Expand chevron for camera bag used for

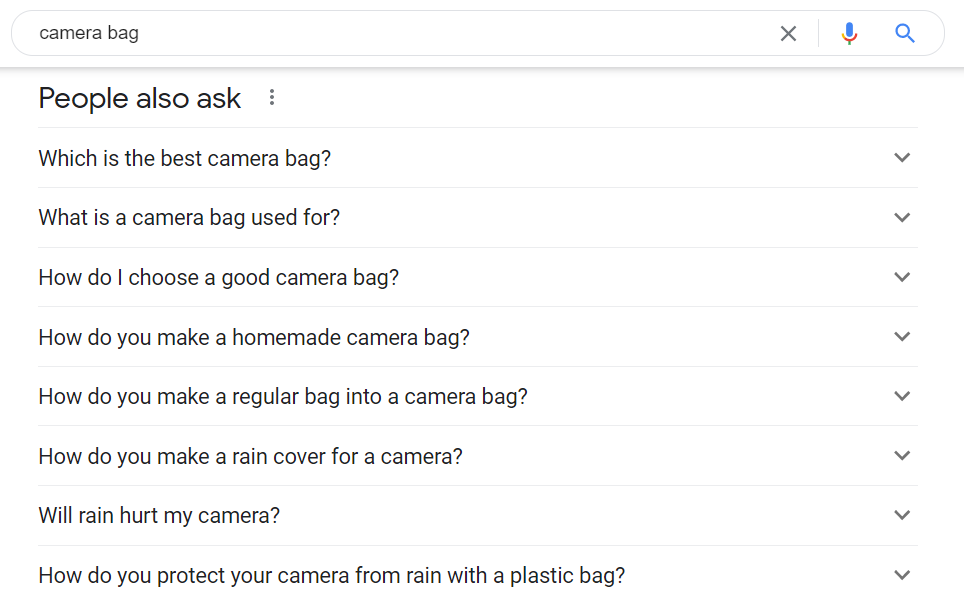tap(902, 218)
